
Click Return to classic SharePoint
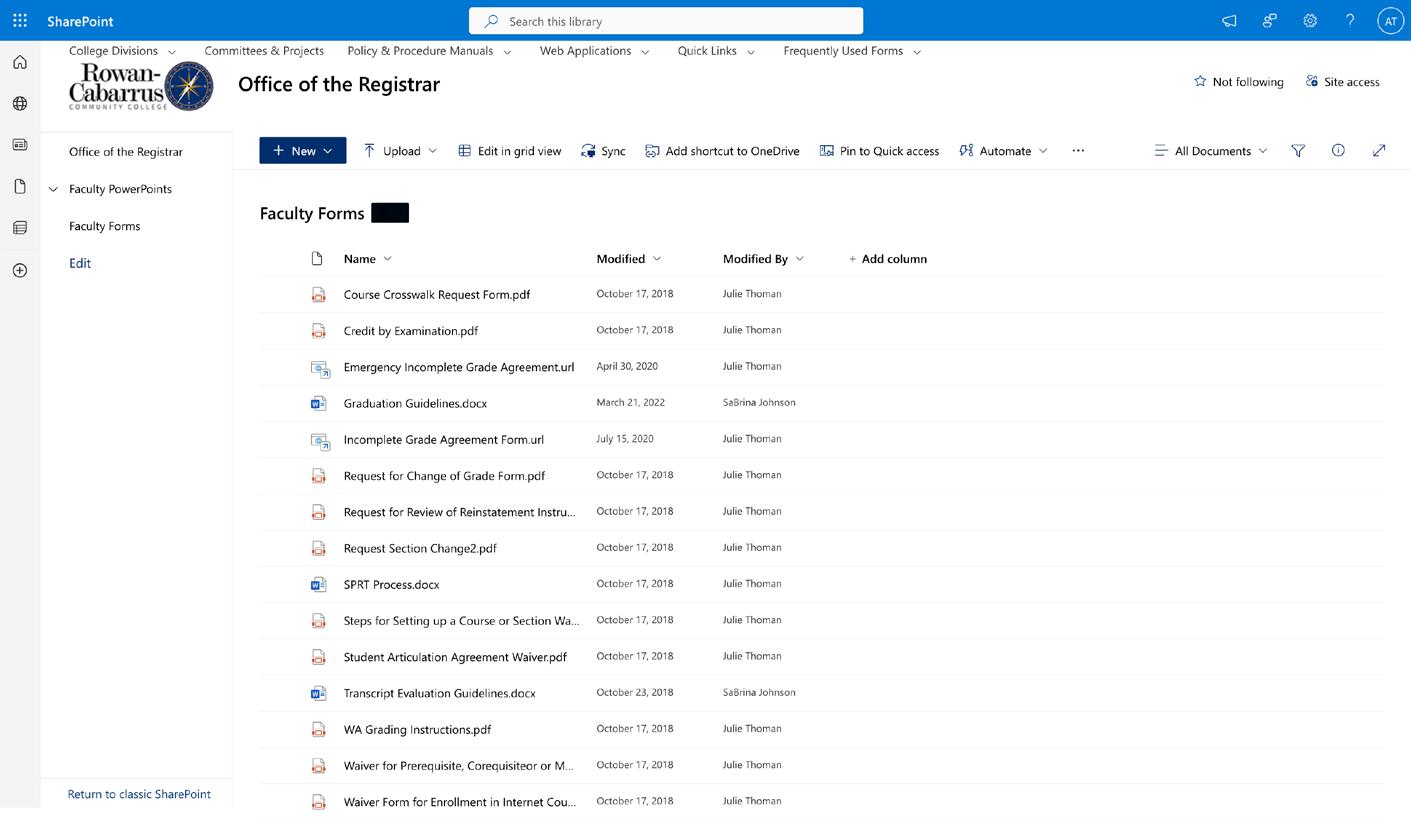[x=139, y=794]
